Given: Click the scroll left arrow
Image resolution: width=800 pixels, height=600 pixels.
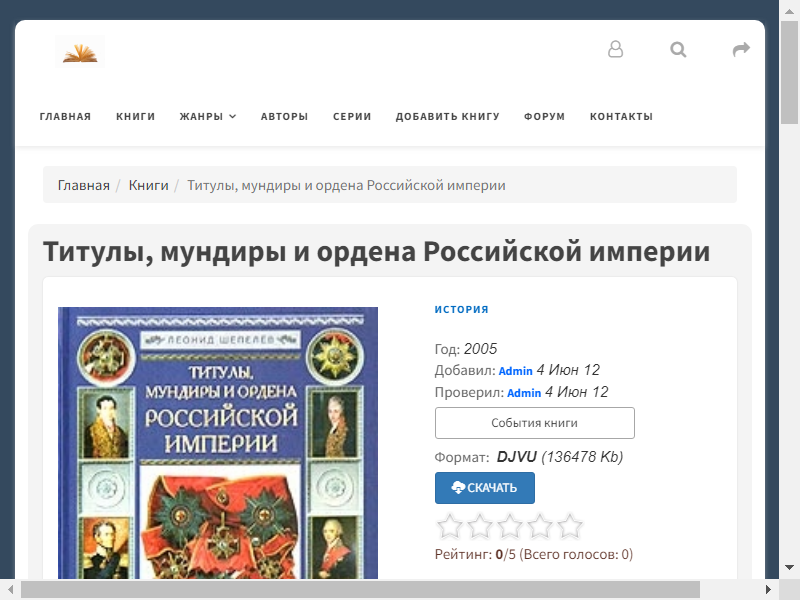Looking at the screenshot, I should pos(10,590).
